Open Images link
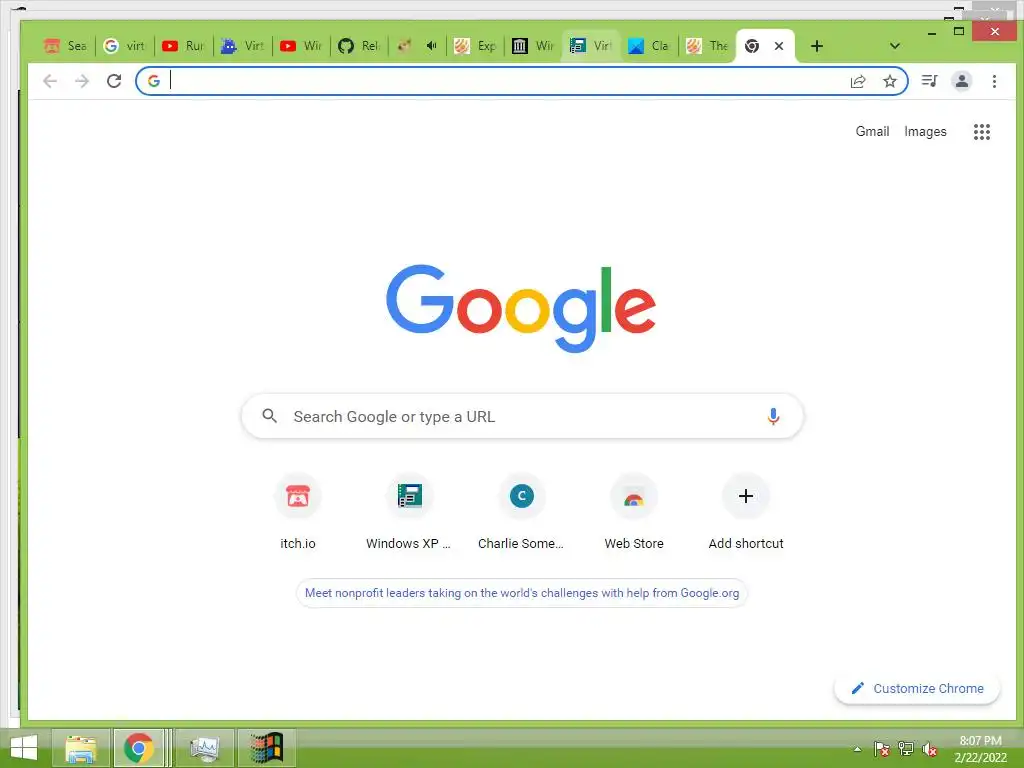This screenshot has width=1024, height=768. [925, 131]
